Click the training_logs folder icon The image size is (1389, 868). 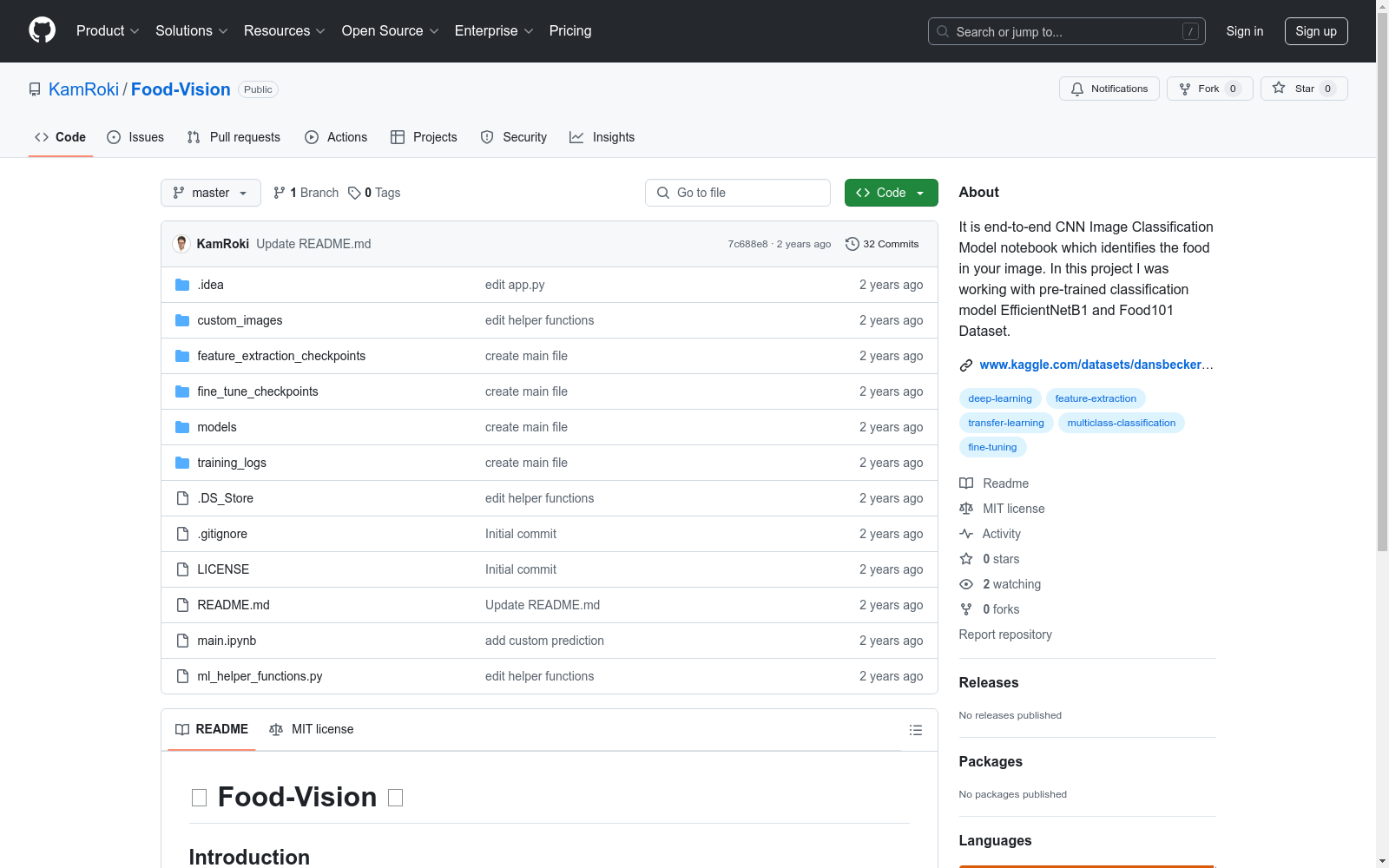(x=182, y=463)
